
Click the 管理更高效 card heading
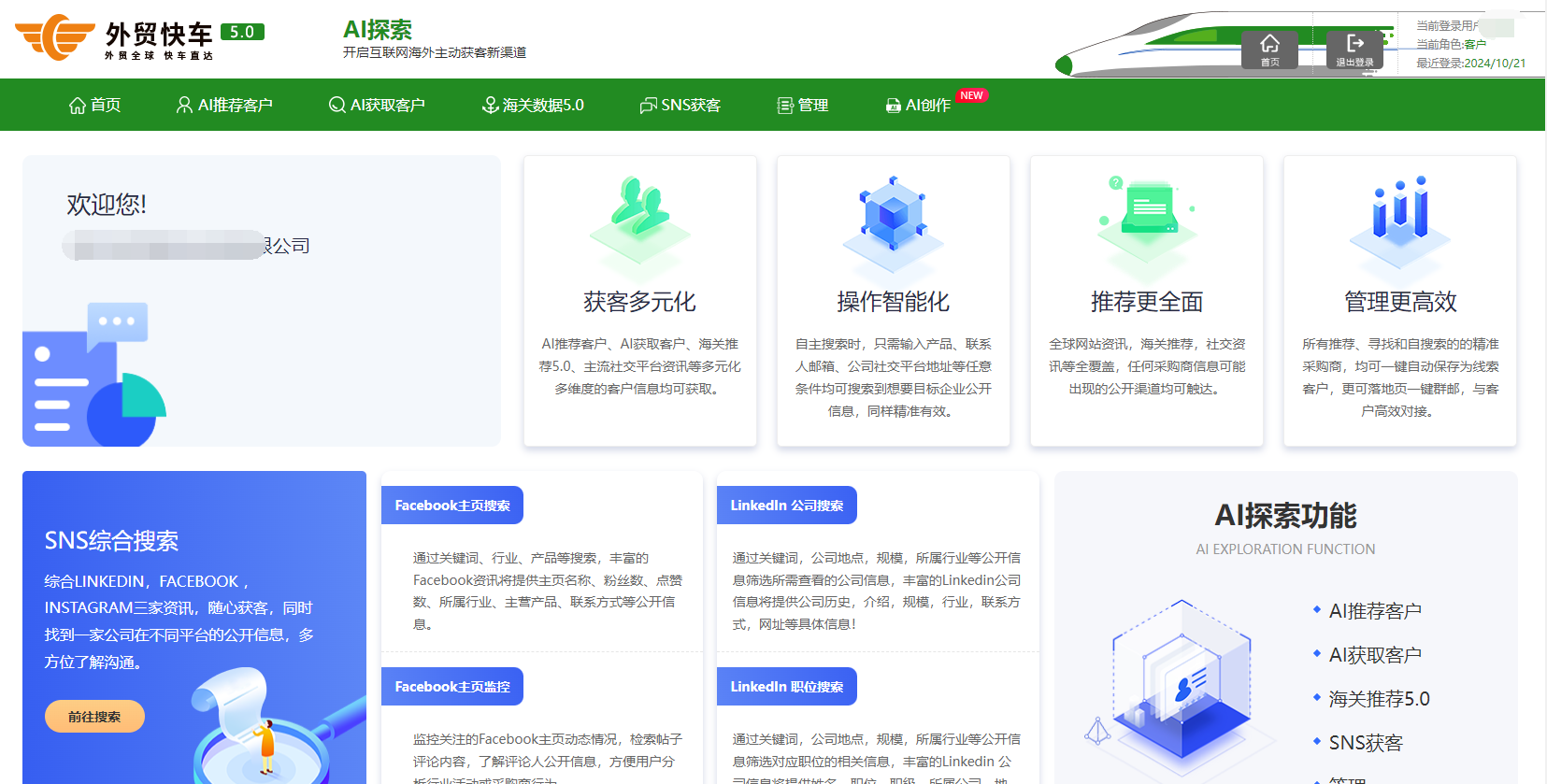[1400, 302]
